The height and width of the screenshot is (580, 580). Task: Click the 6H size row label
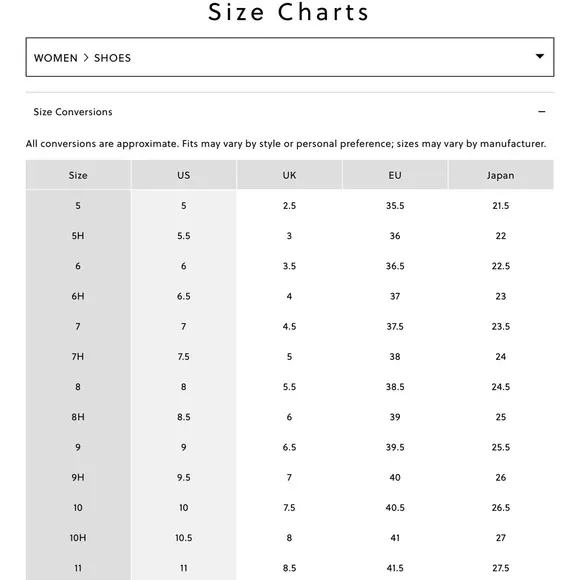(78, 296)
